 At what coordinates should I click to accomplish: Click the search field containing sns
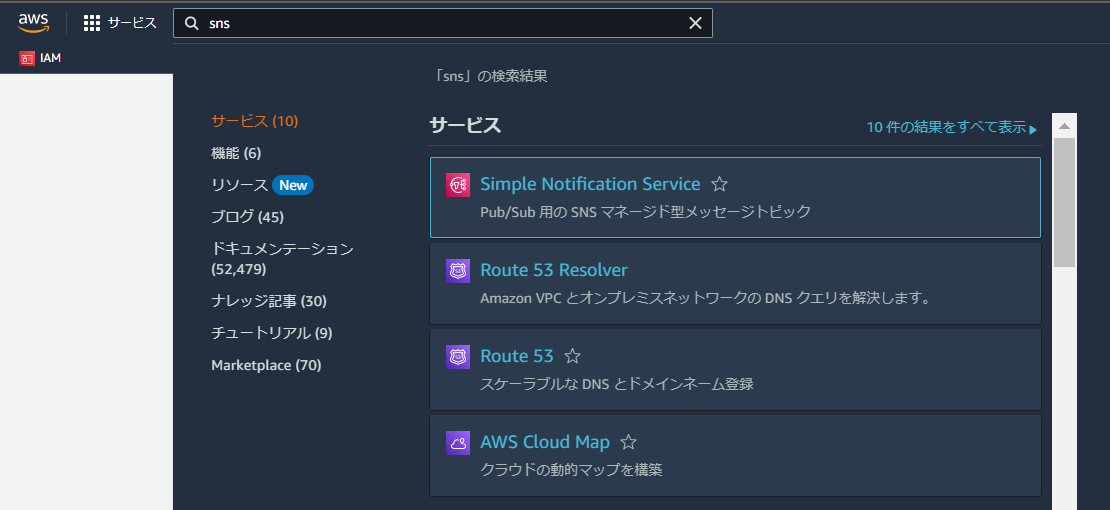click(442, 23)
